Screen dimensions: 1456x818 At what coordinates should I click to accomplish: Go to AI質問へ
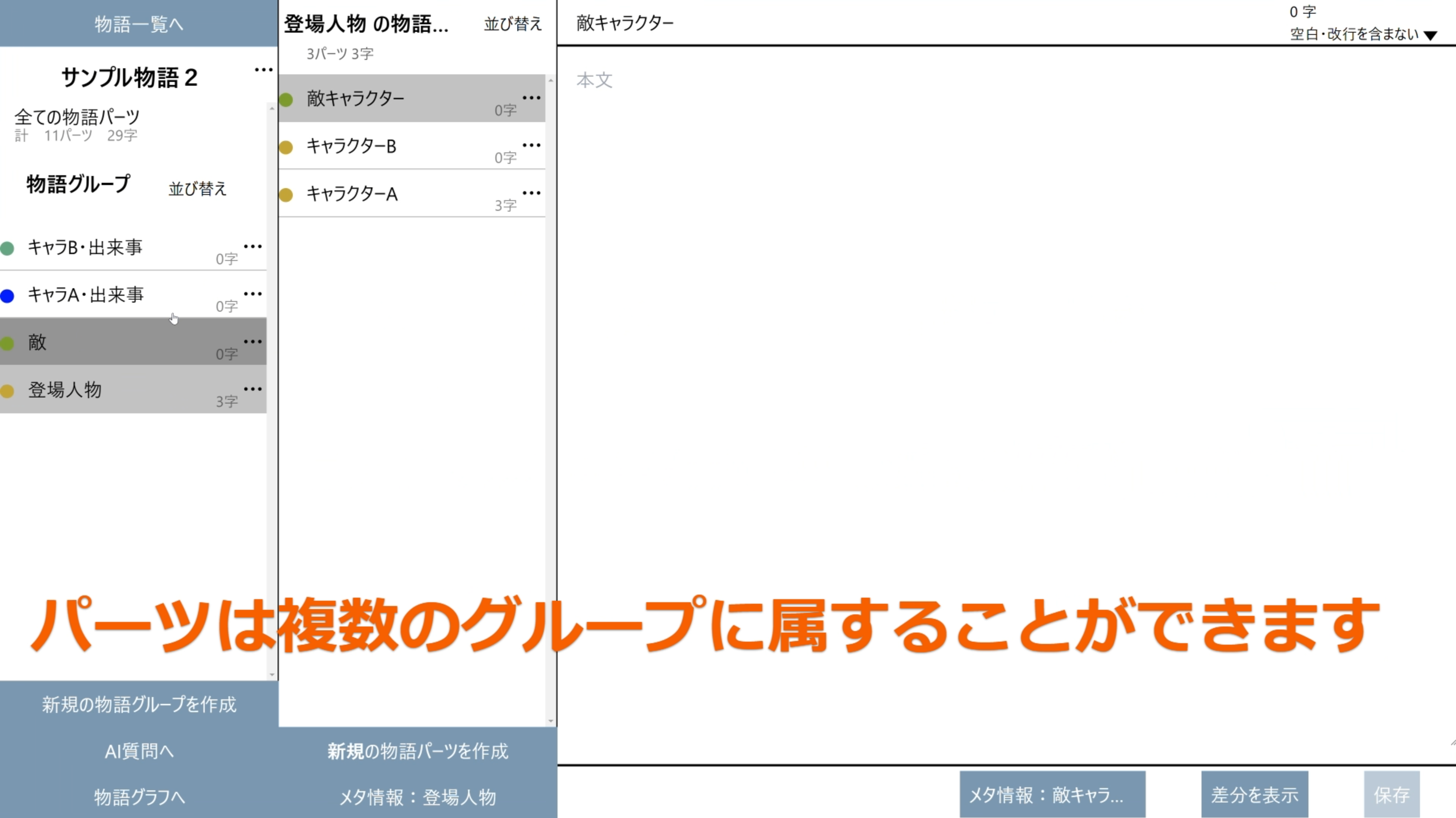[x=139, y=751]
